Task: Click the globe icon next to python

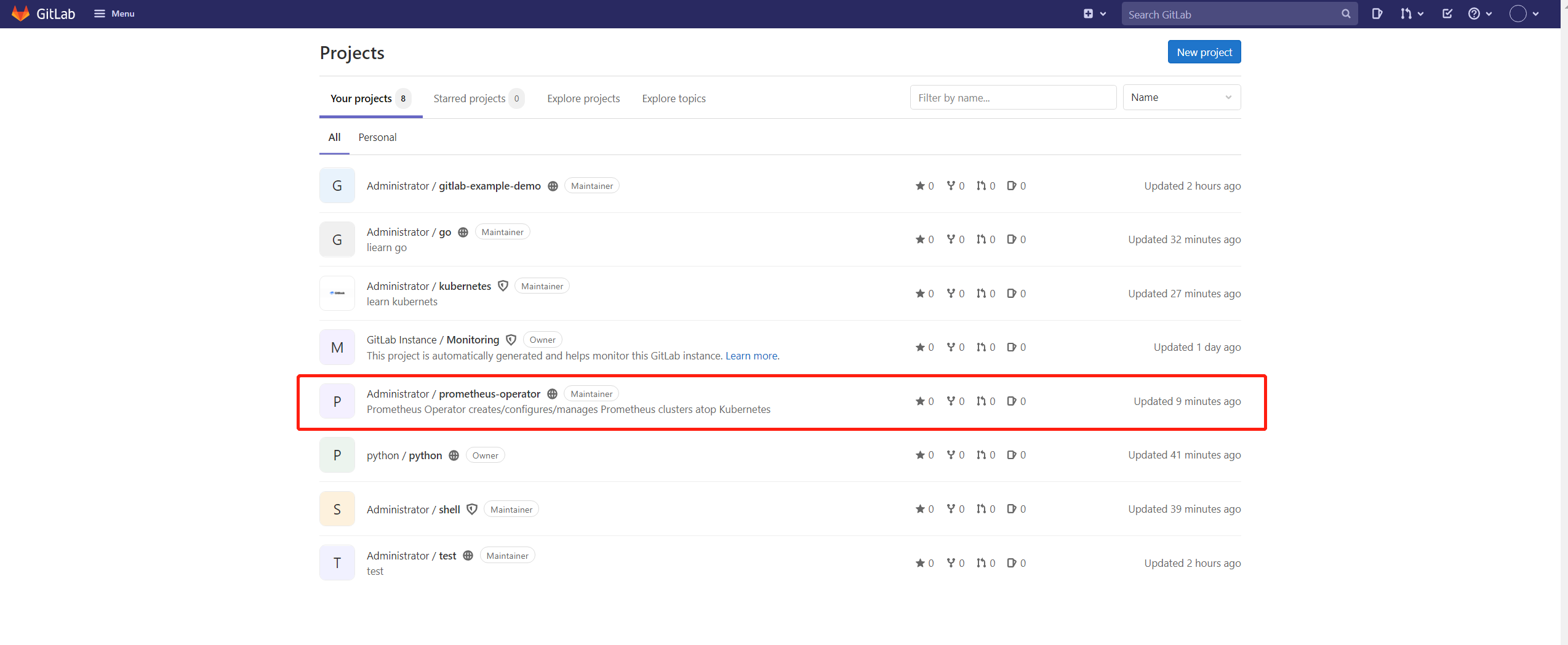Action: pyautogui.click(x=454, y=455)
